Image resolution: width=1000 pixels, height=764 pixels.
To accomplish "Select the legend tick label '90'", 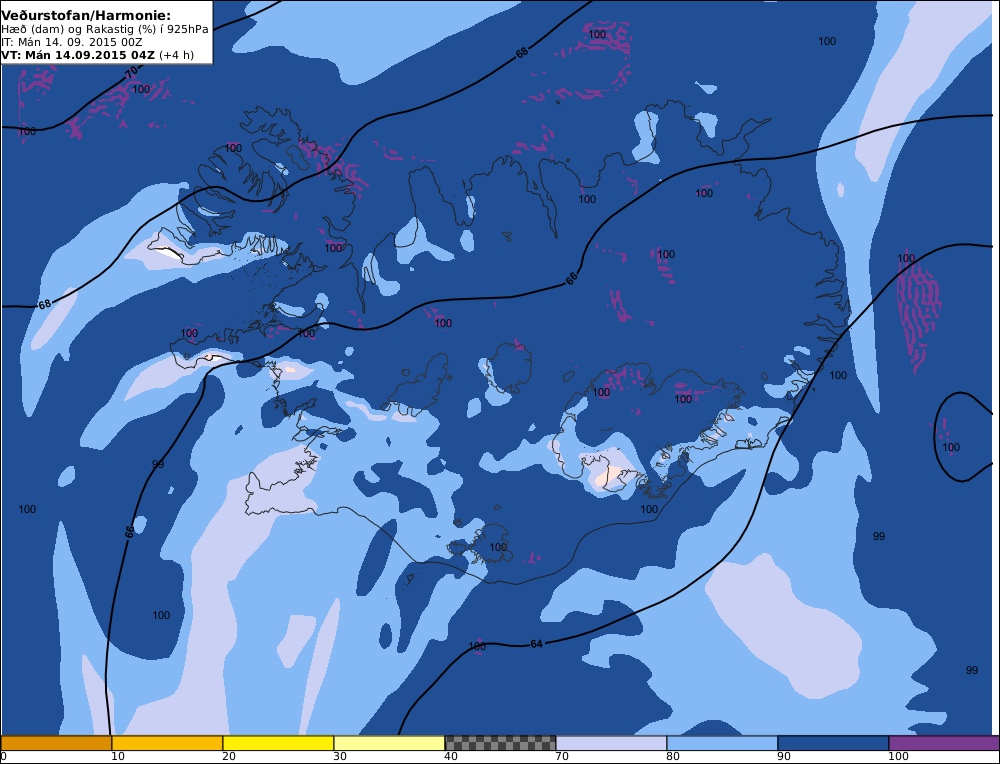I will tap(784, 757).
